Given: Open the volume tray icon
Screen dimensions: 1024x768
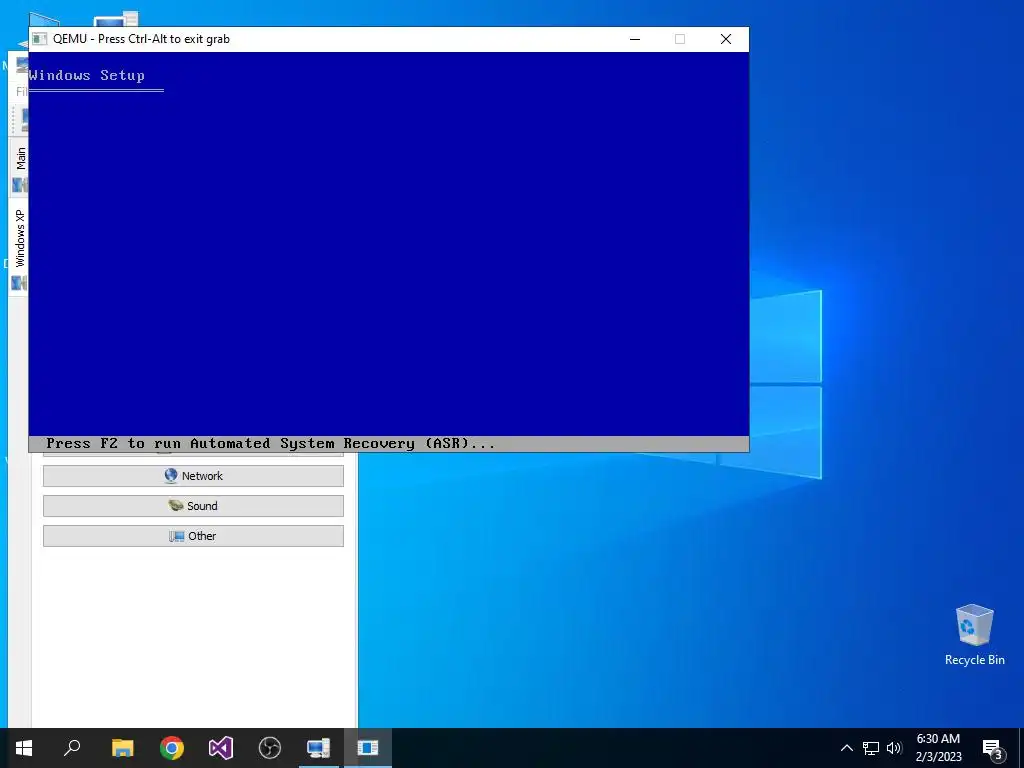Looking at the screenshot, I should [894, 748].
